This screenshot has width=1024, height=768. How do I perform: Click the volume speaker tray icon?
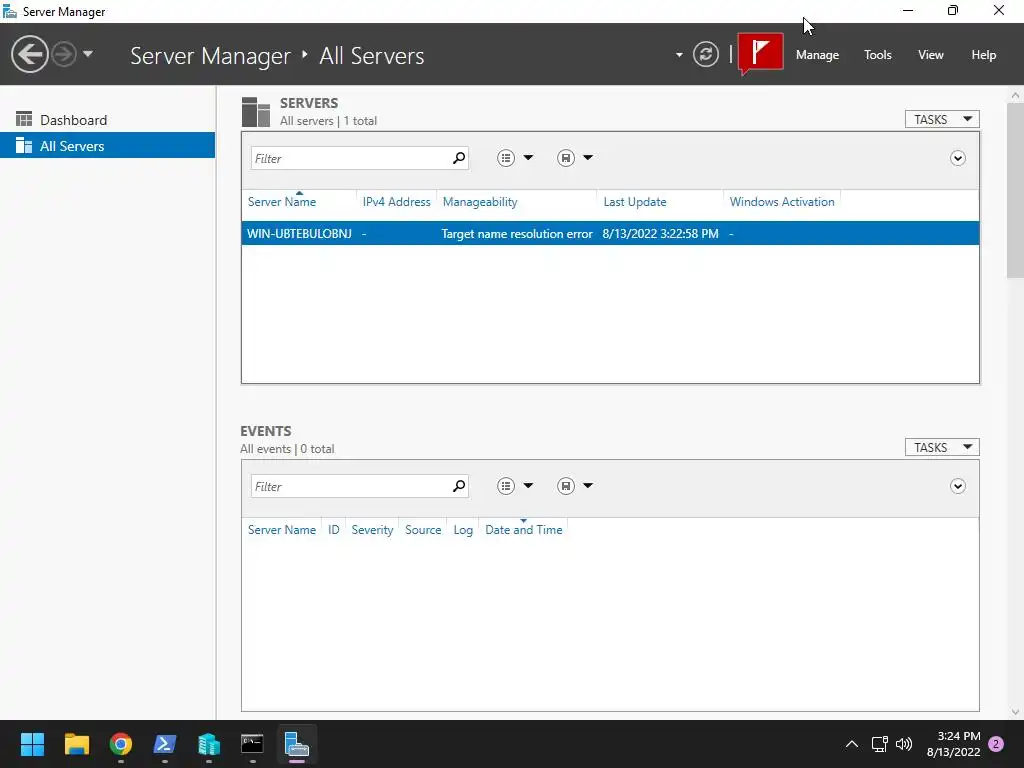pos(904,744)
